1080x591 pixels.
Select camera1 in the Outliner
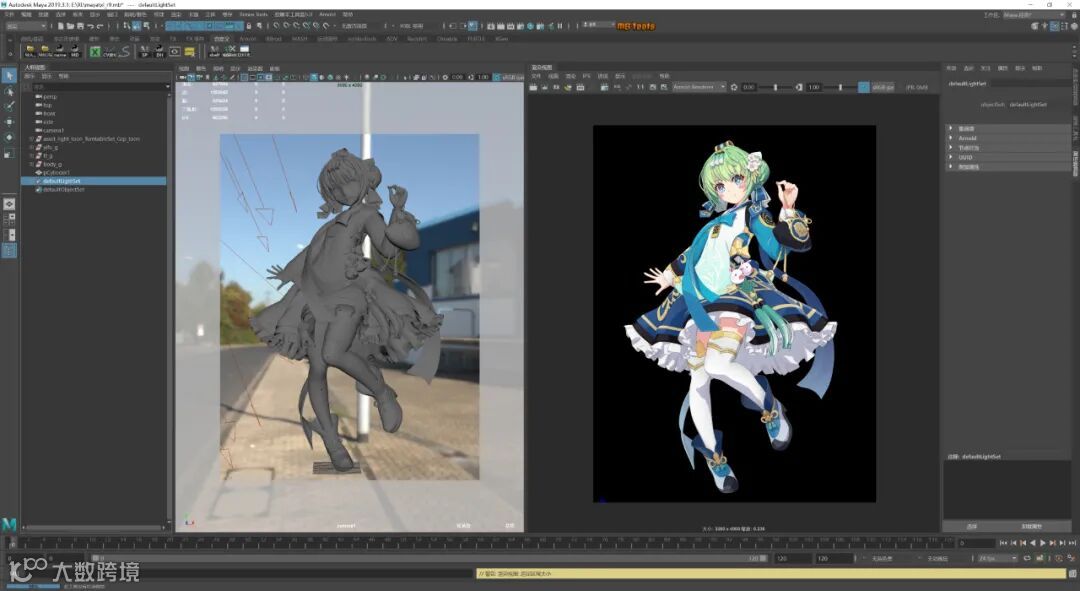[x=53, y=130]
